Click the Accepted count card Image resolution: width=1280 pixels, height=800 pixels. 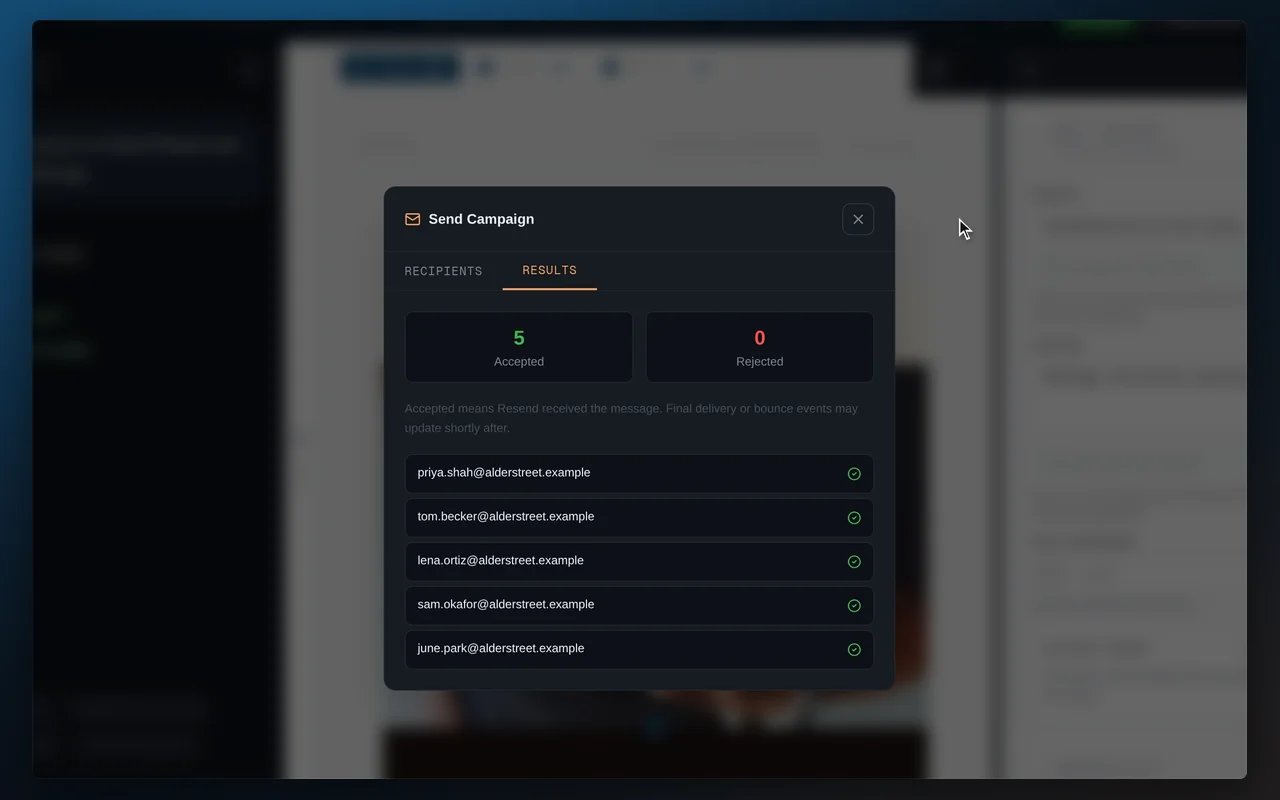tap(519, 347)
